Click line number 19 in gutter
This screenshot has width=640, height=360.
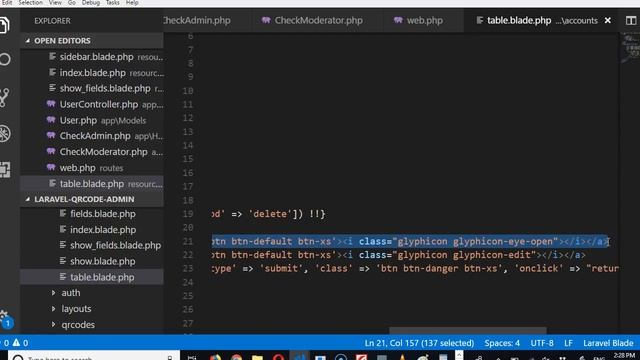coord(187,214)
